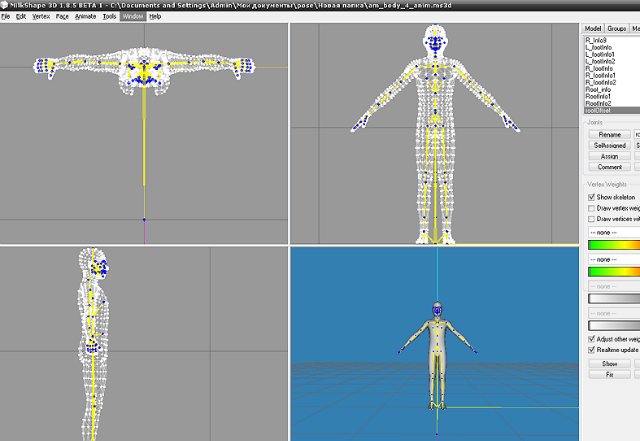
Task: Click the Assign button
Action: (609, 156)
